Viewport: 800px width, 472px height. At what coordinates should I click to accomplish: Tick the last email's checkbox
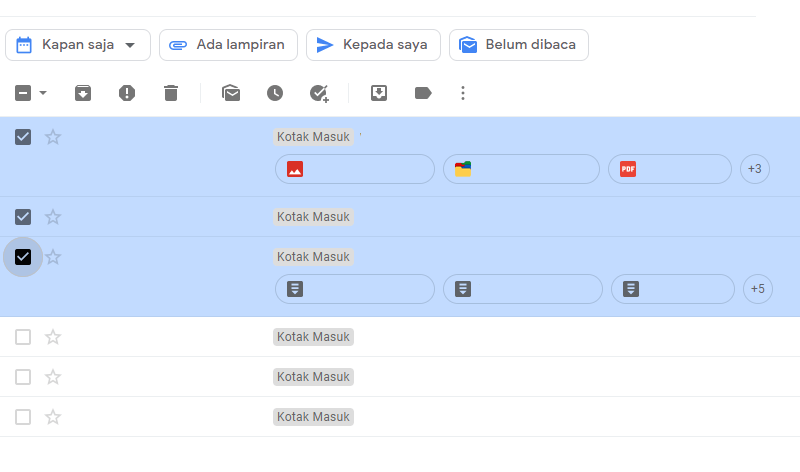tap(23, 417)
